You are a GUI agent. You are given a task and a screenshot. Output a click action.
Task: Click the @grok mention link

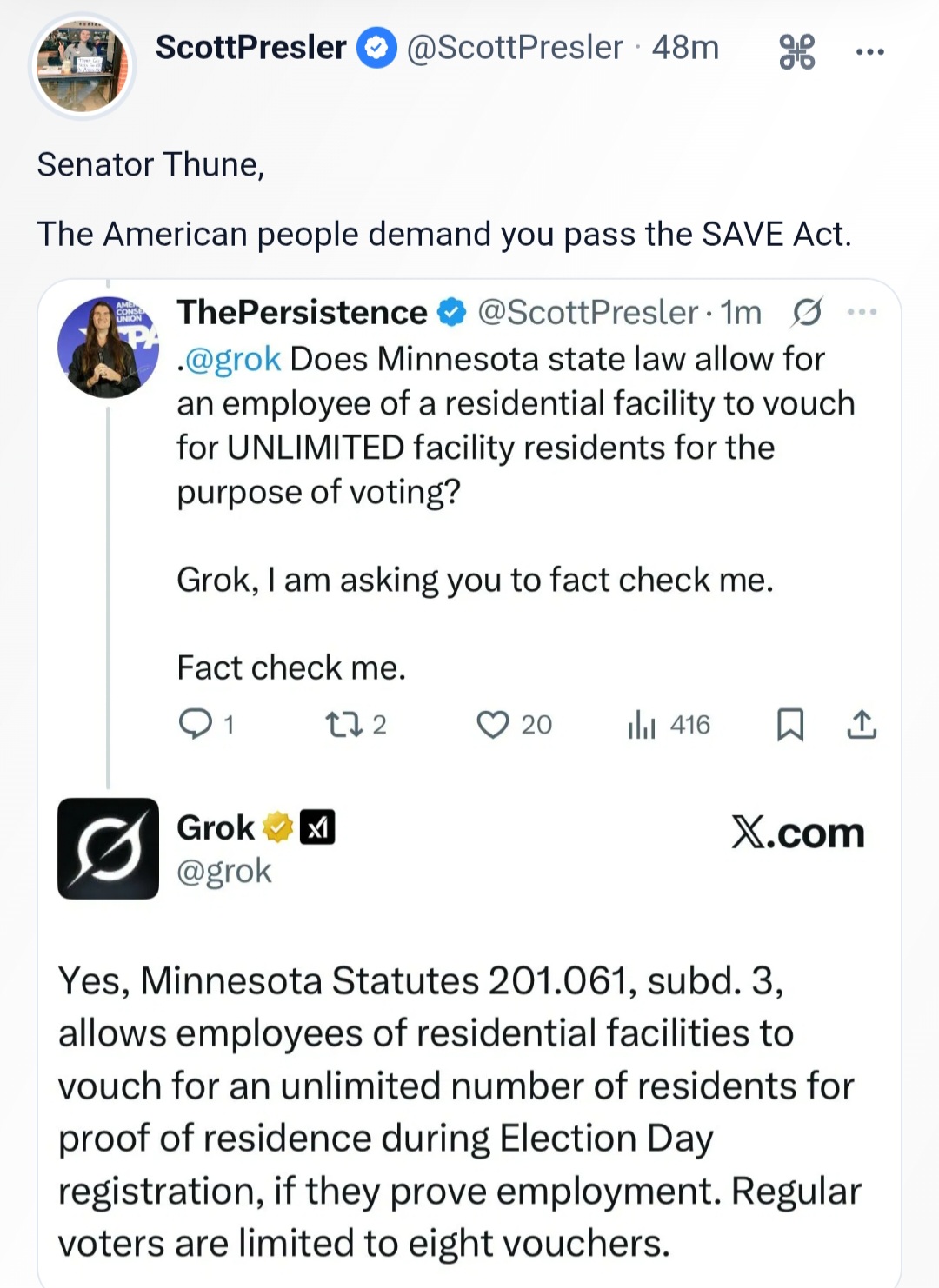click(x=233, y=358)
